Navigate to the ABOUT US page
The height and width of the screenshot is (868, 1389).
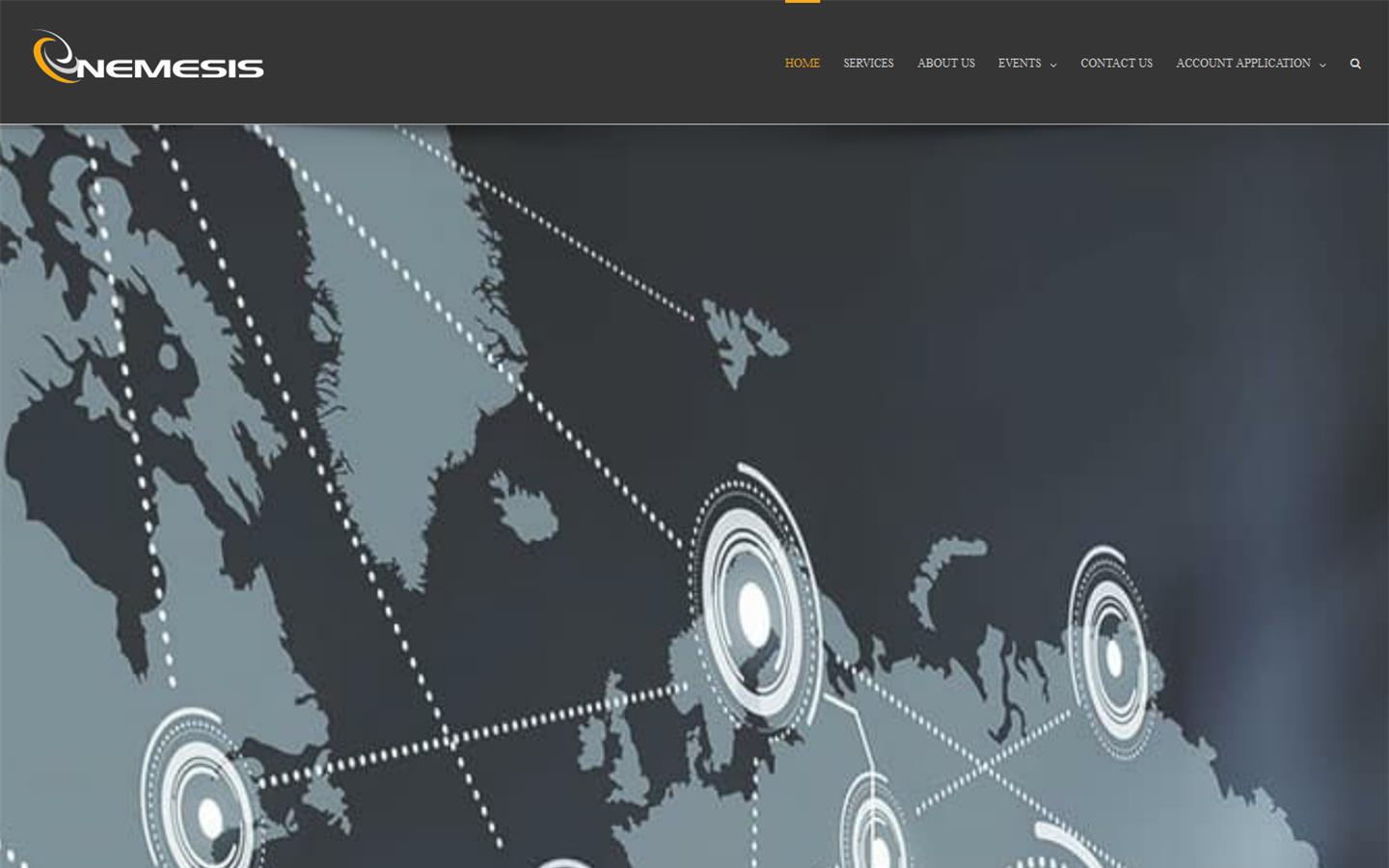click(945, 64)
